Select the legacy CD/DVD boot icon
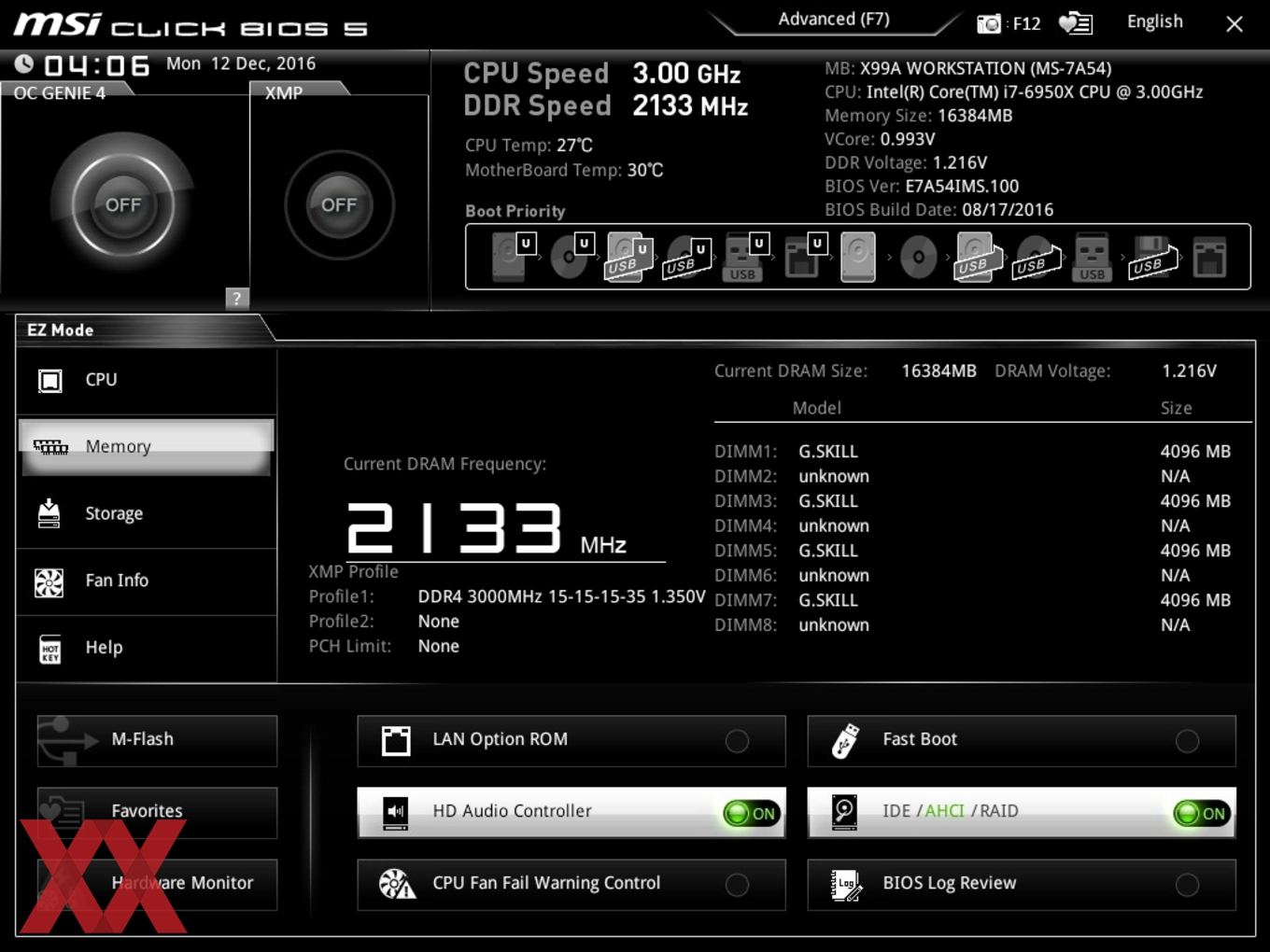This screenshot has width=1270, height=952. coord(918,257)
